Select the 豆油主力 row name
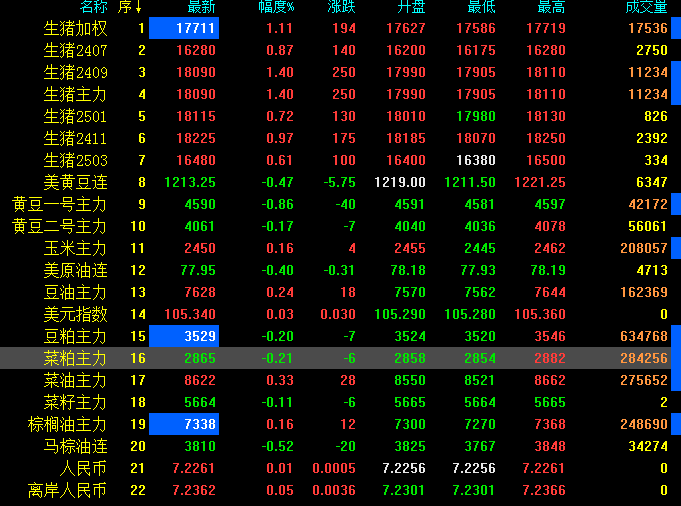 [x=76, y=293]
